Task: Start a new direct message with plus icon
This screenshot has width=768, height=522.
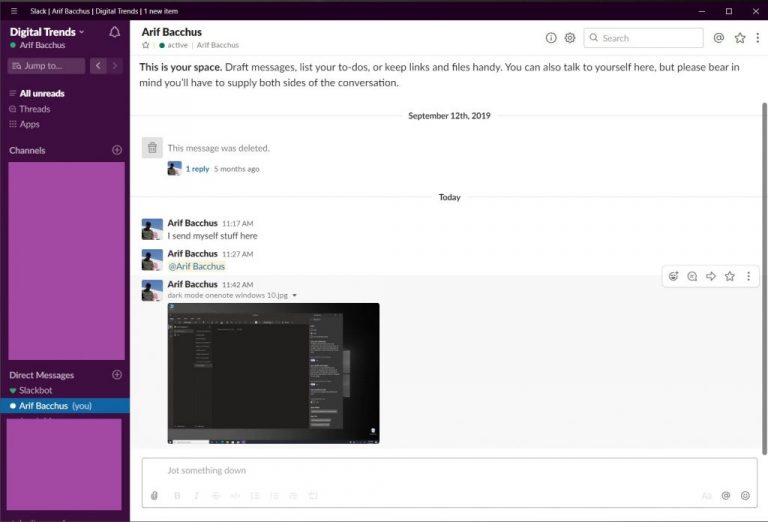Action: (117, 375)
